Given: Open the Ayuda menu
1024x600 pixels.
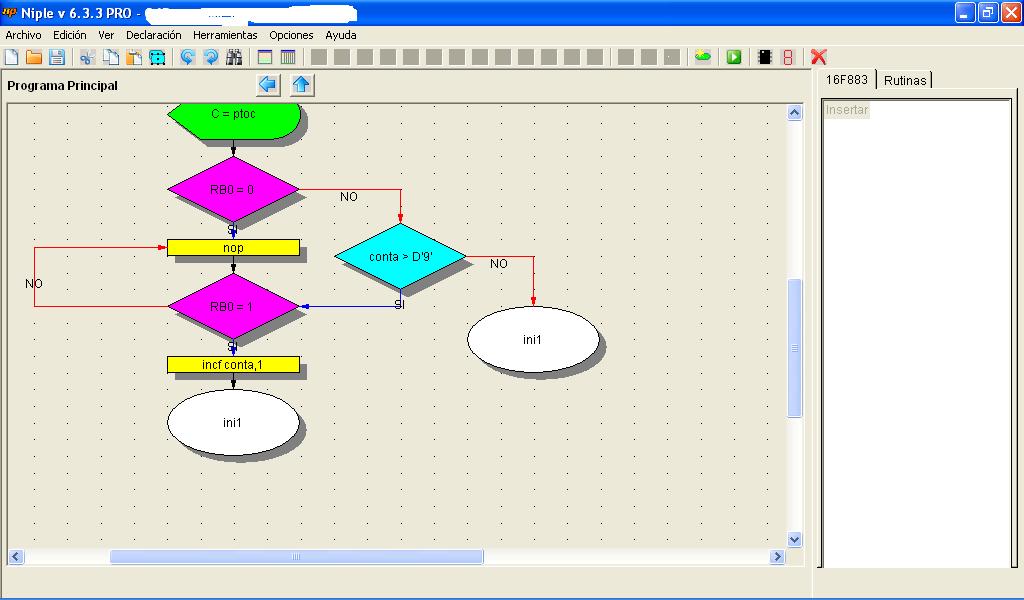Looking at the screenshot, I should 341,35.
